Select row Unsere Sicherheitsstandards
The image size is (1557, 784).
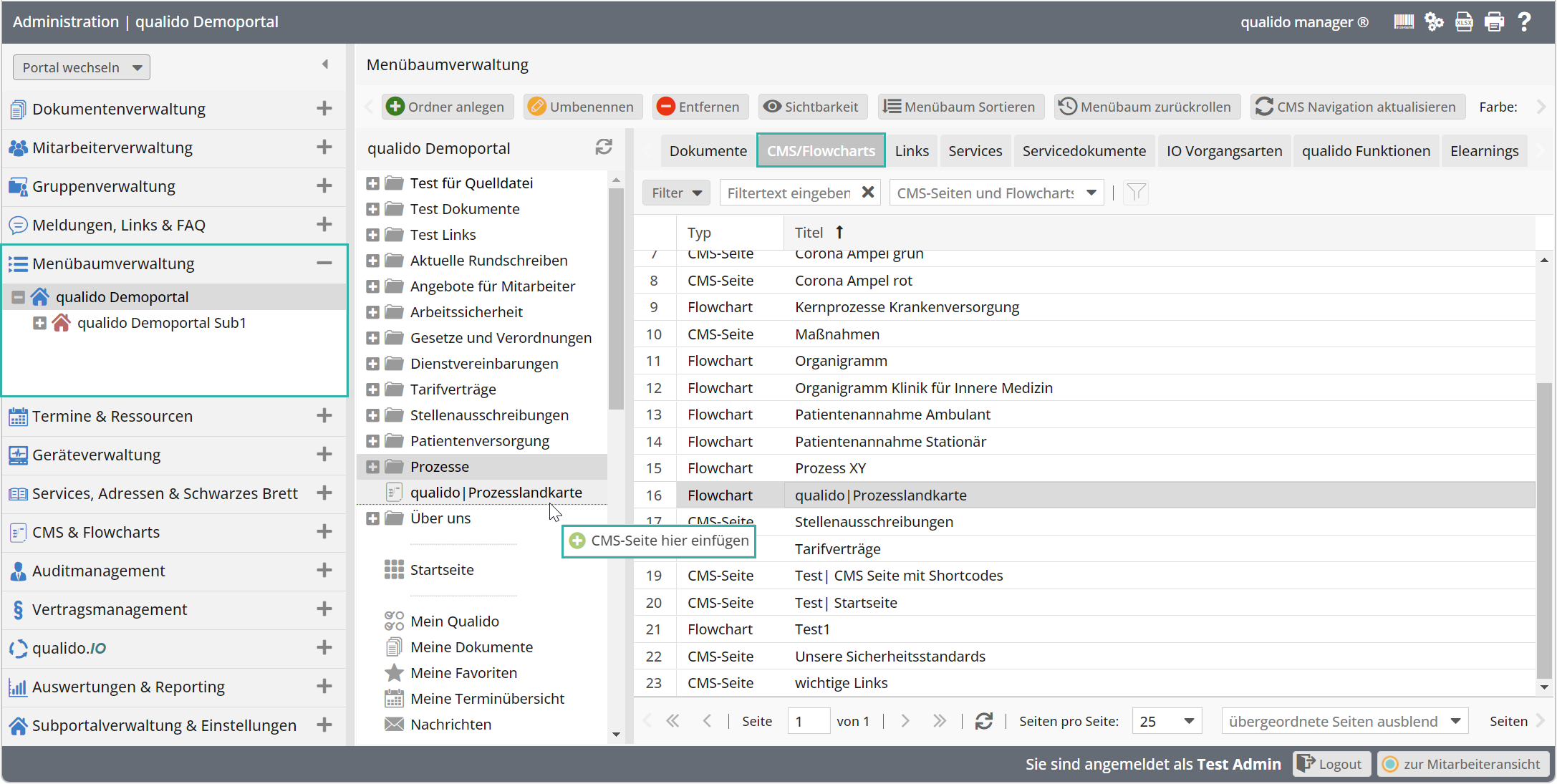click(1084, 657)
